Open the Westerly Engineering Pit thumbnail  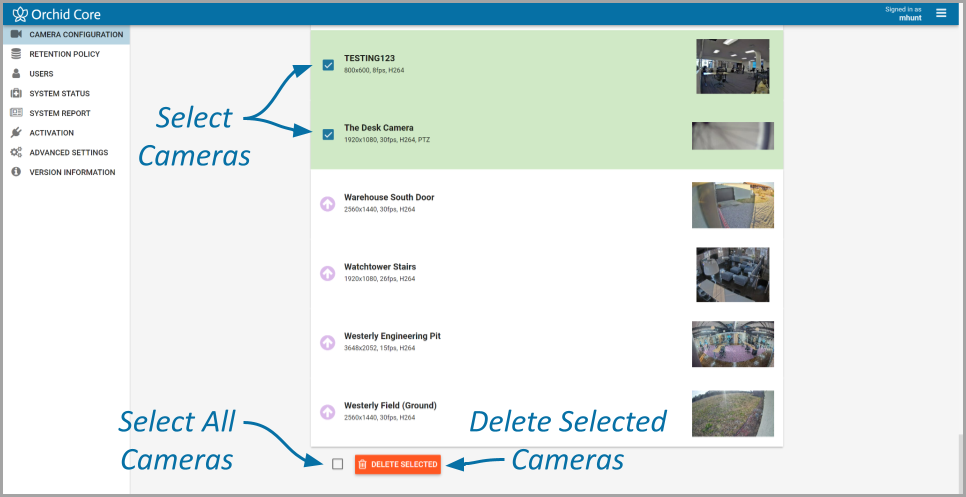click(733, 344)
